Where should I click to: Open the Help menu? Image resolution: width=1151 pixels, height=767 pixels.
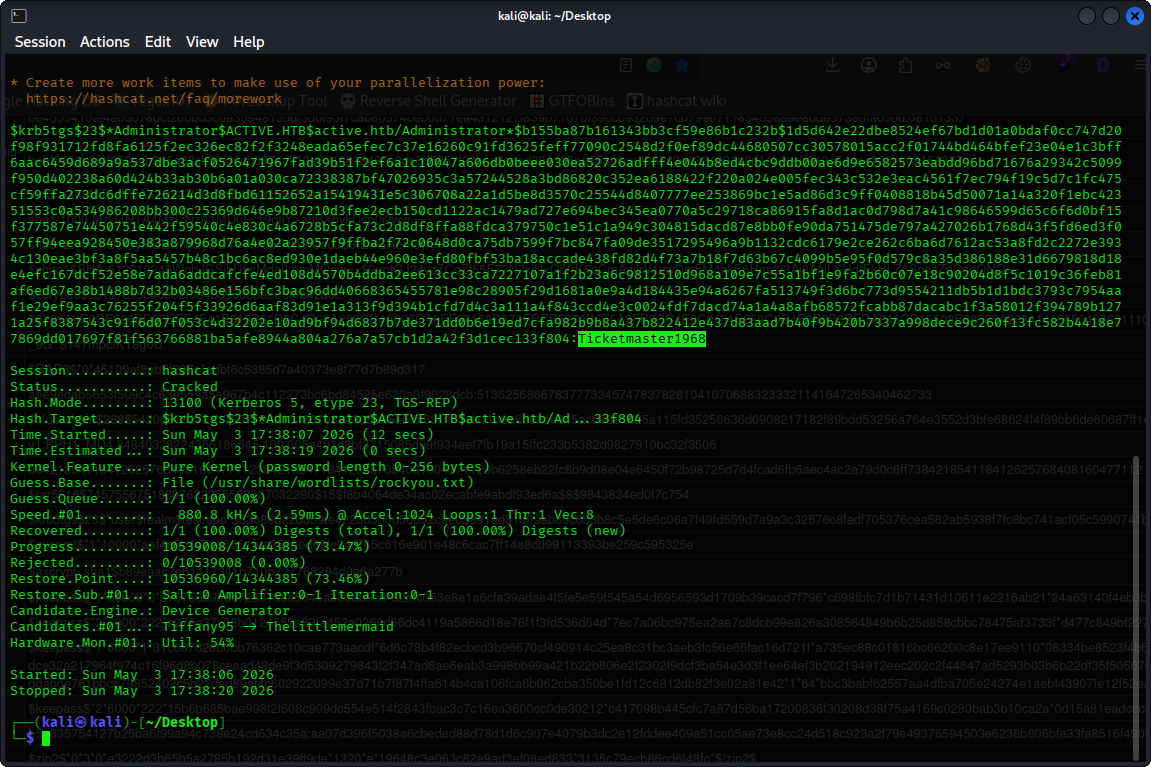click(248, 42)
